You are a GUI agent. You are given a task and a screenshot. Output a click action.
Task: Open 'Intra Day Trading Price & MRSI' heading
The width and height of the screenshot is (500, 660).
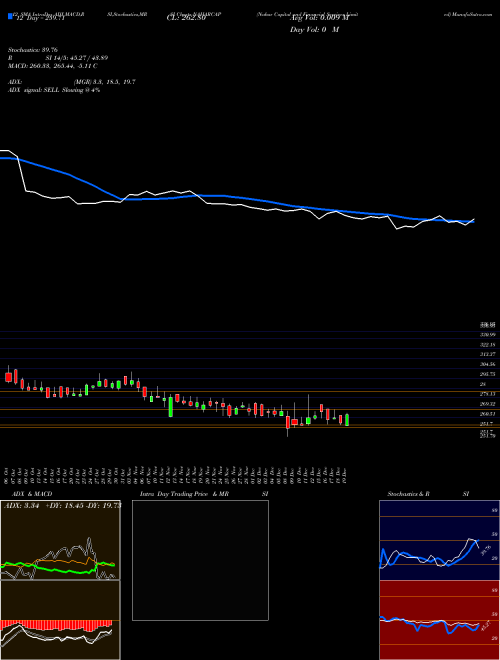click(204, 494)
